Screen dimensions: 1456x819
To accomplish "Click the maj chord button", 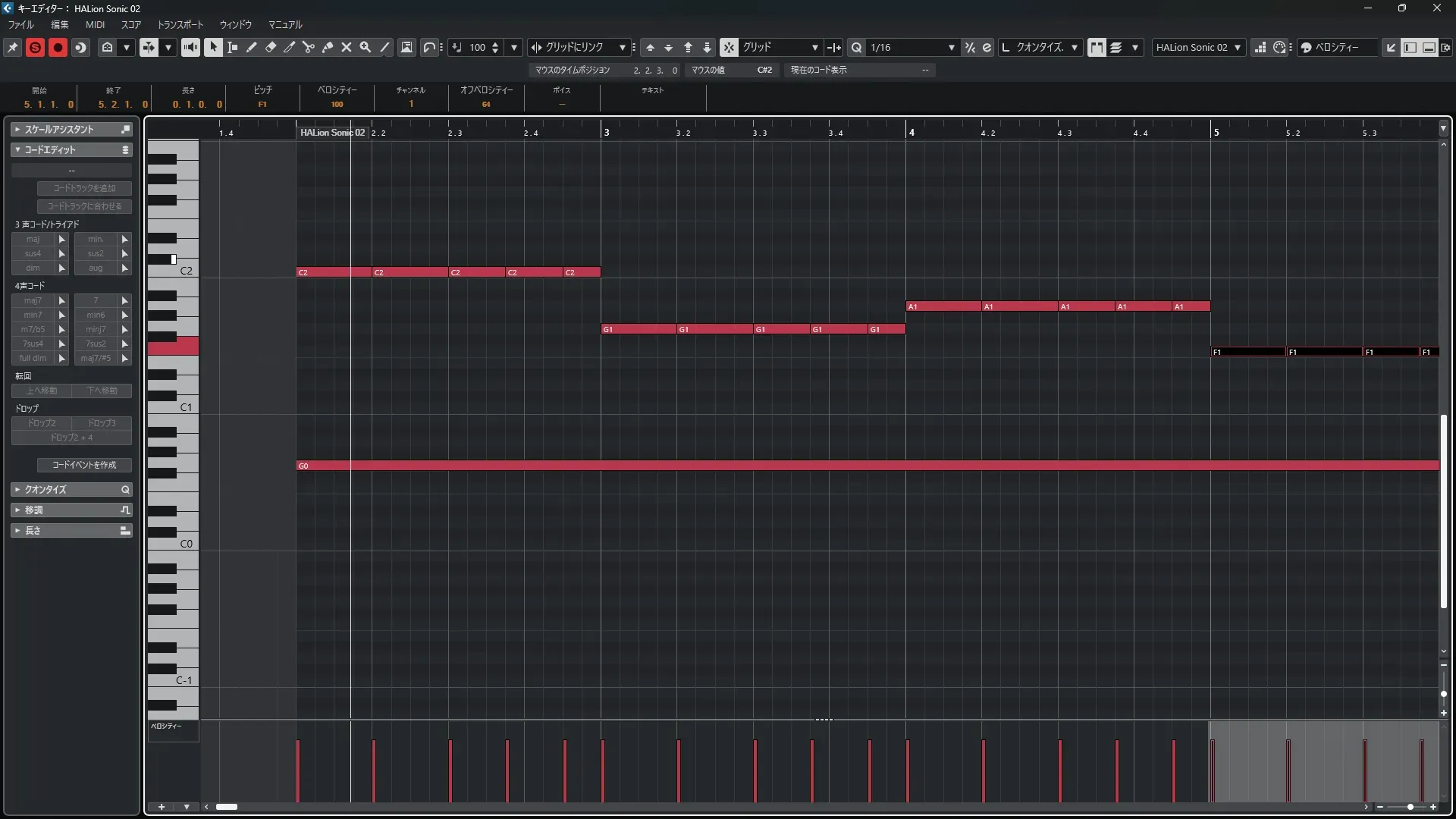I will pyautogui.click(x=33, y=239).
